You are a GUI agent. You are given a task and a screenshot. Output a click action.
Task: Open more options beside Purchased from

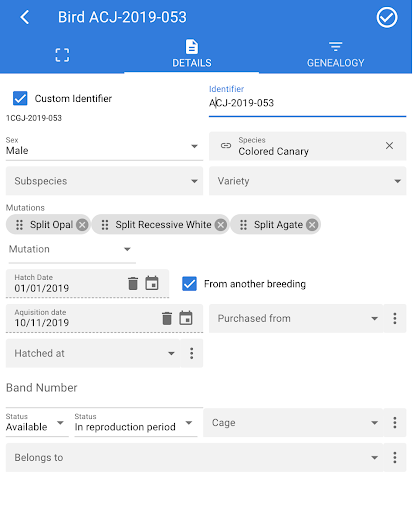[x=395, y=318]
